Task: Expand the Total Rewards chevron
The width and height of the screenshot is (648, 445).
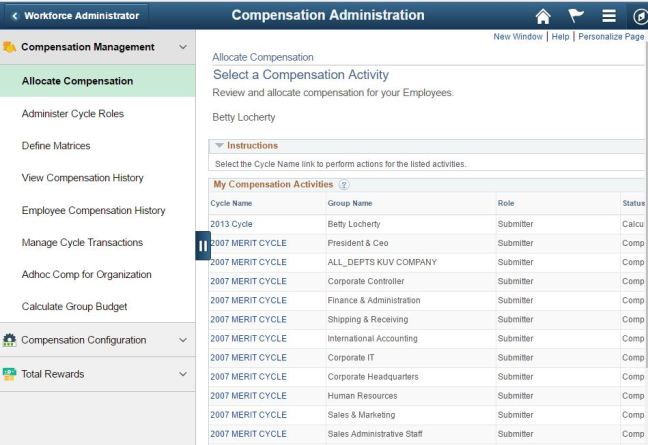Action: tap(182, 374)
